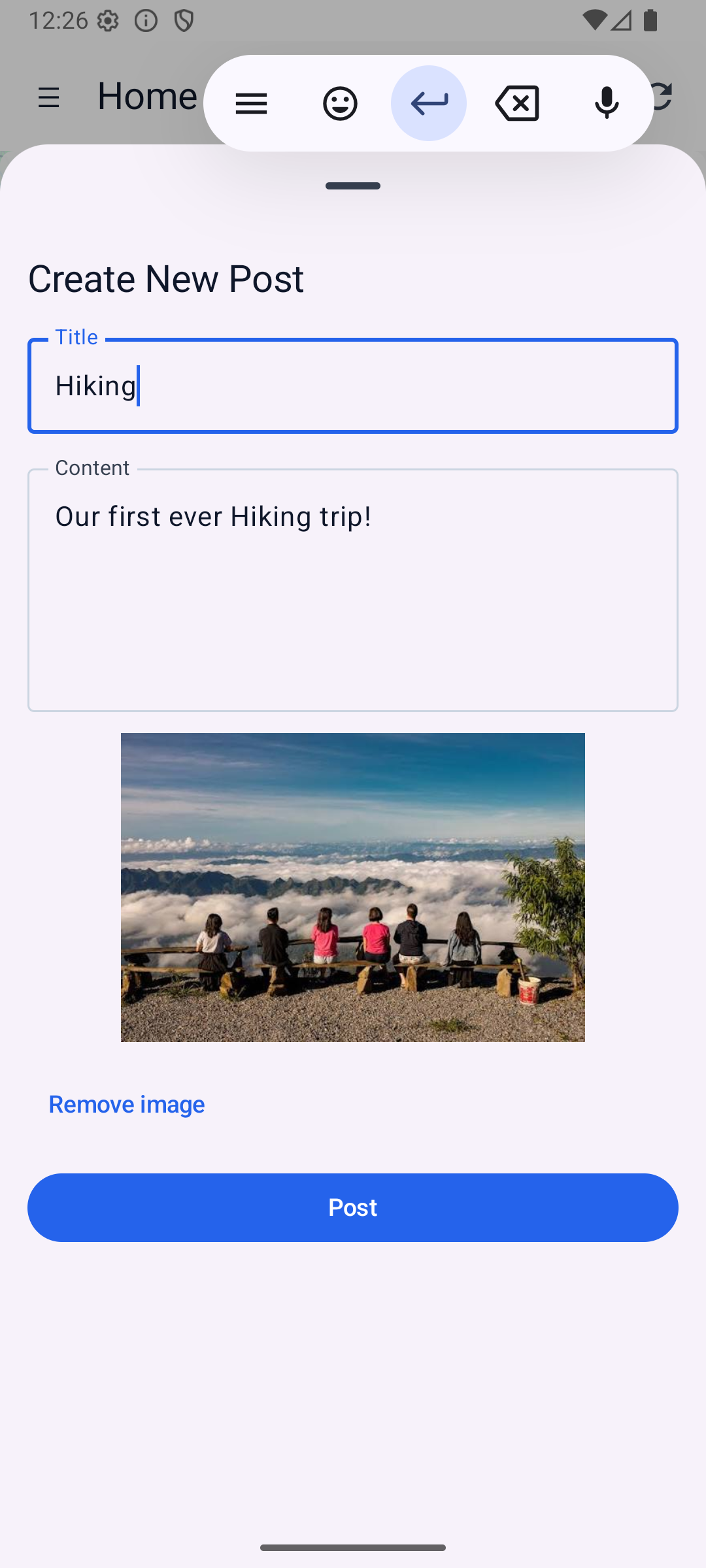Tap the settings gear in status bar

pyautogui.click(x=108, y=21)
